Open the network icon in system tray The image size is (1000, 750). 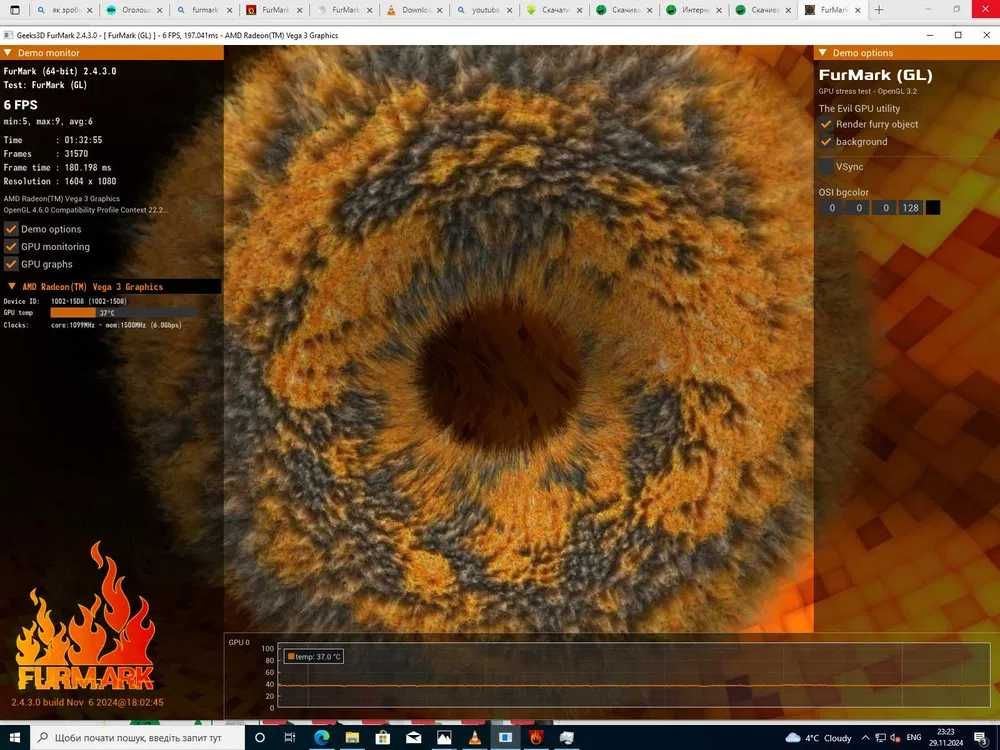[x=881, y=738]
